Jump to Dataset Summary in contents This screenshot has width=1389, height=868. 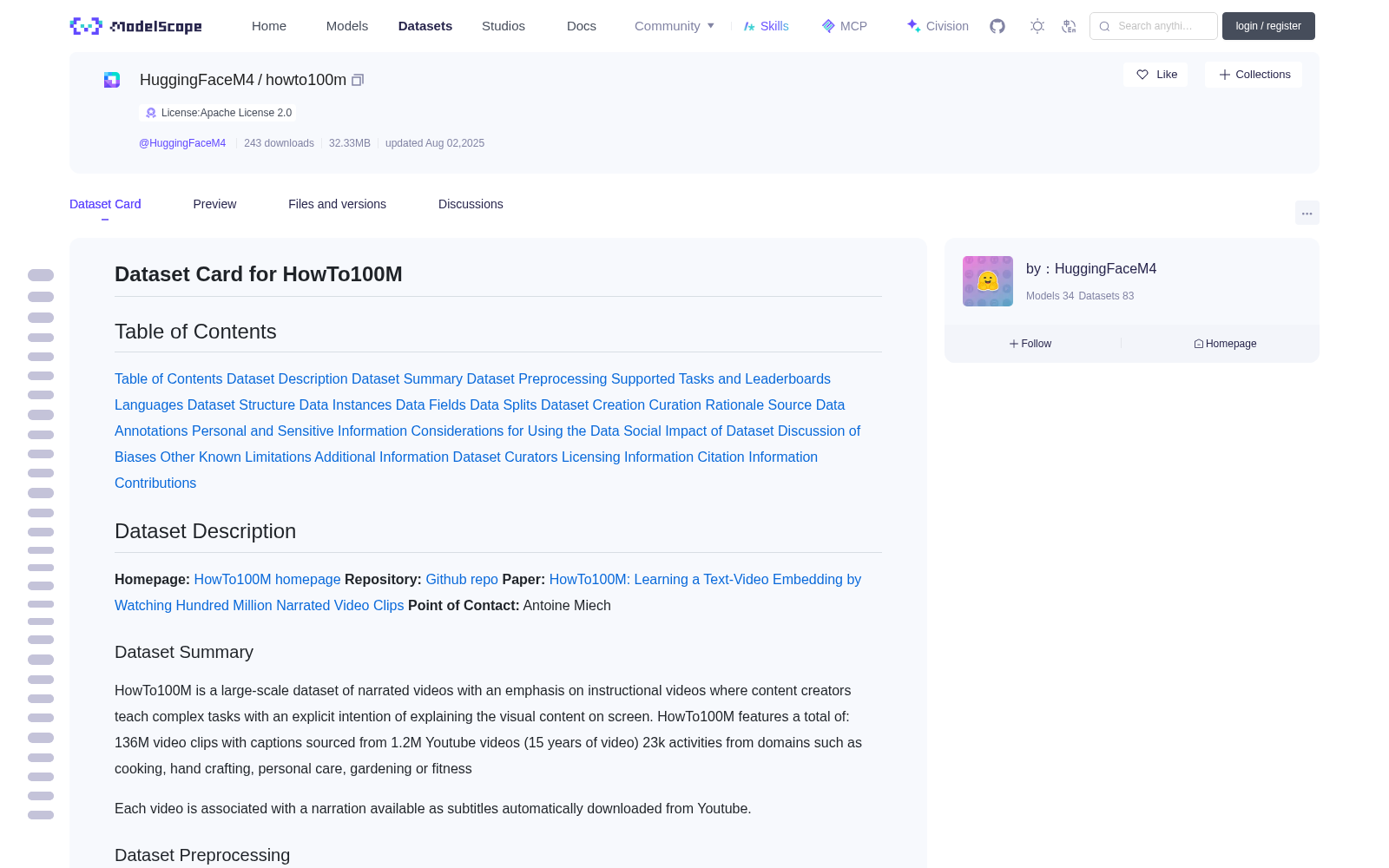[x=407, y=378]
